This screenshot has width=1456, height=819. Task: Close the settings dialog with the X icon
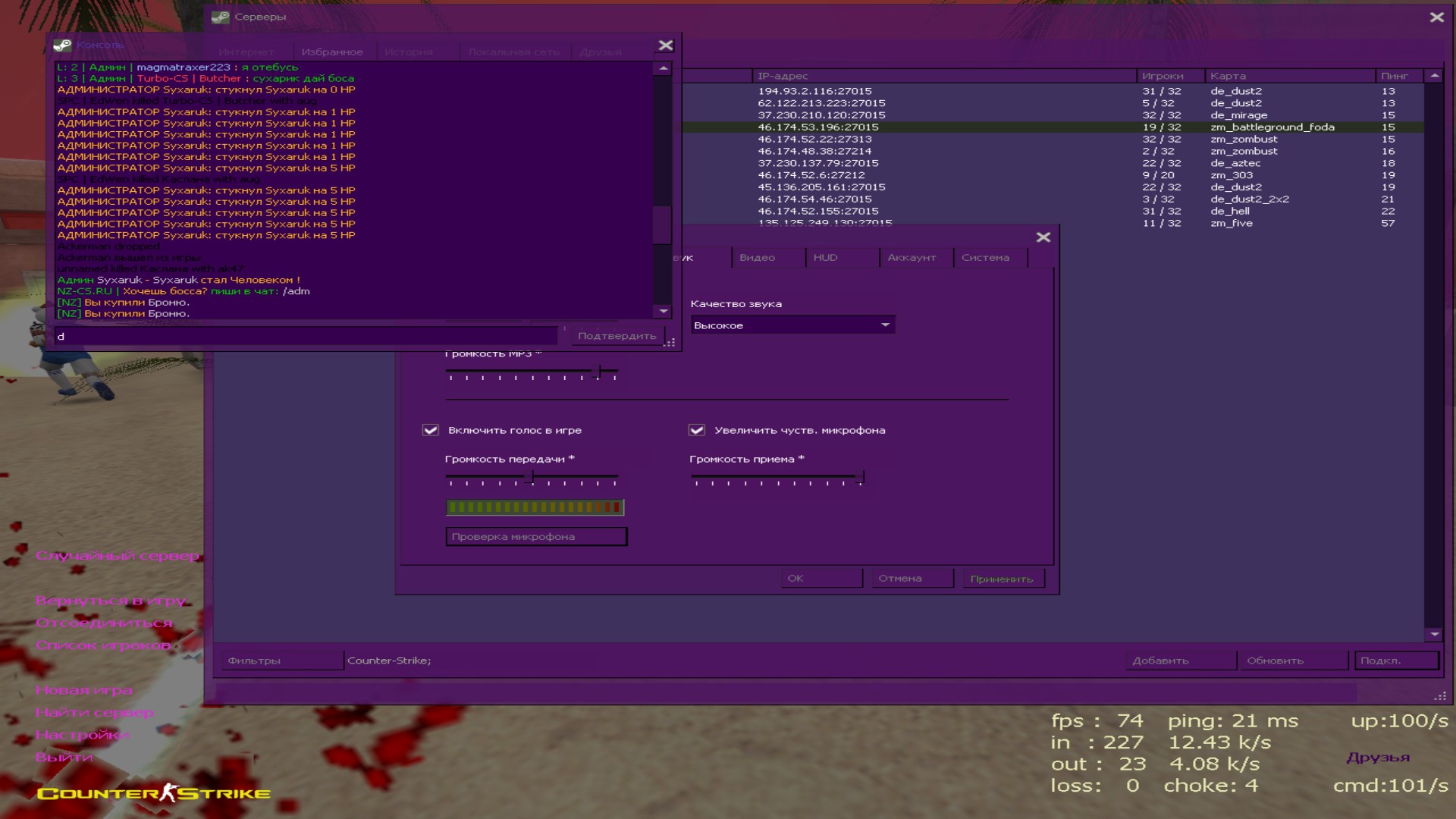click(1043, 237)
